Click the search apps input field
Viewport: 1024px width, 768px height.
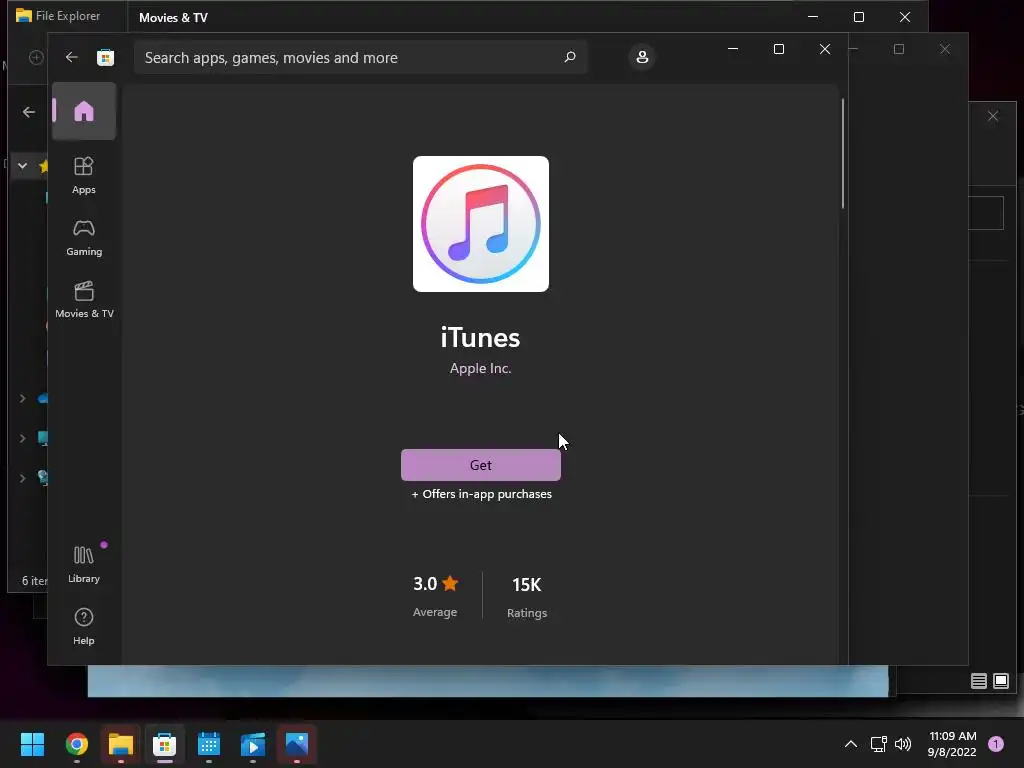[360, 57]
